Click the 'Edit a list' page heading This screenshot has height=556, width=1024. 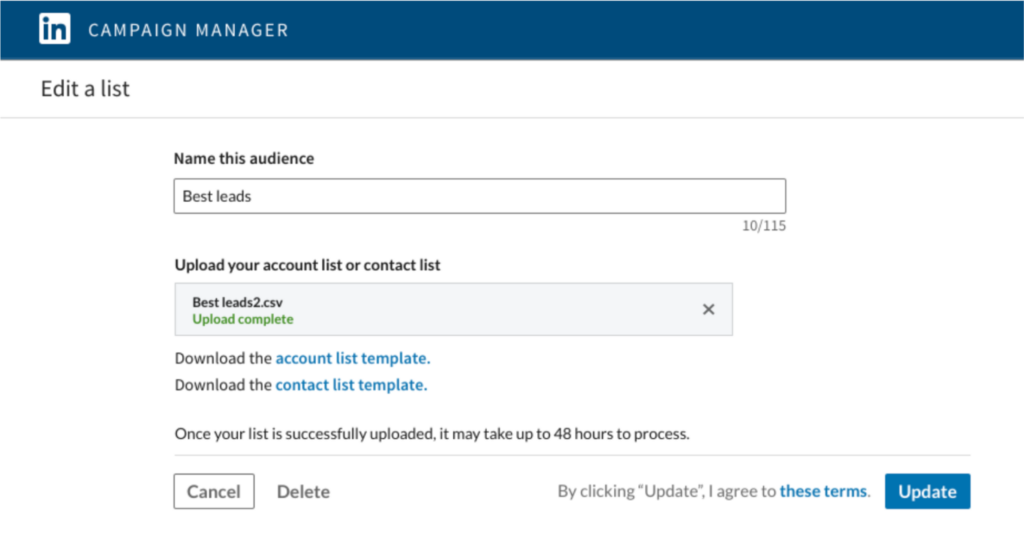[85, 89]
